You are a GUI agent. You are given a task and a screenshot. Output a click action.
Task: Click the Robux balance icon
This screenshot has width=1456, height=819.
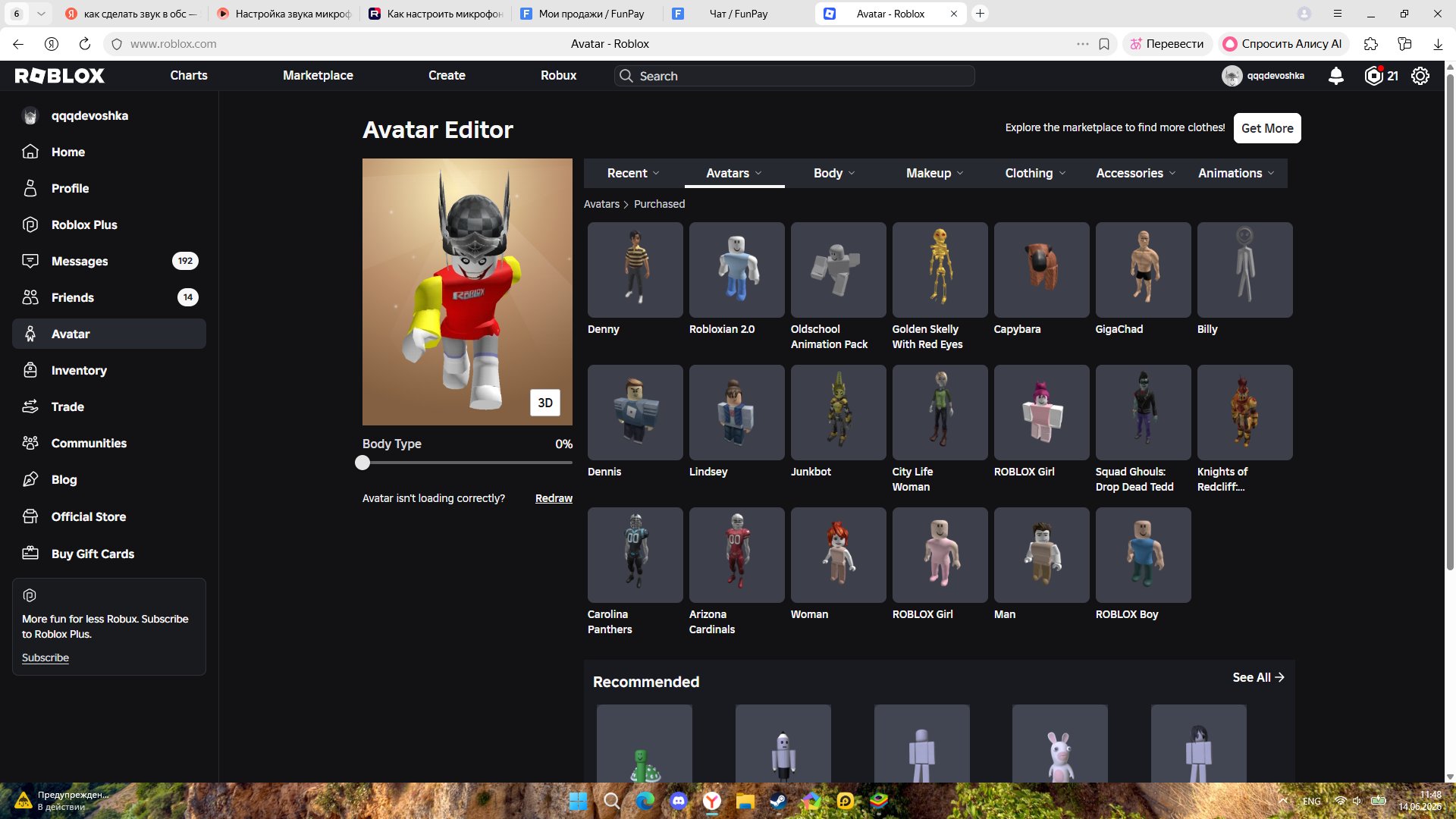click(1373, 76)
